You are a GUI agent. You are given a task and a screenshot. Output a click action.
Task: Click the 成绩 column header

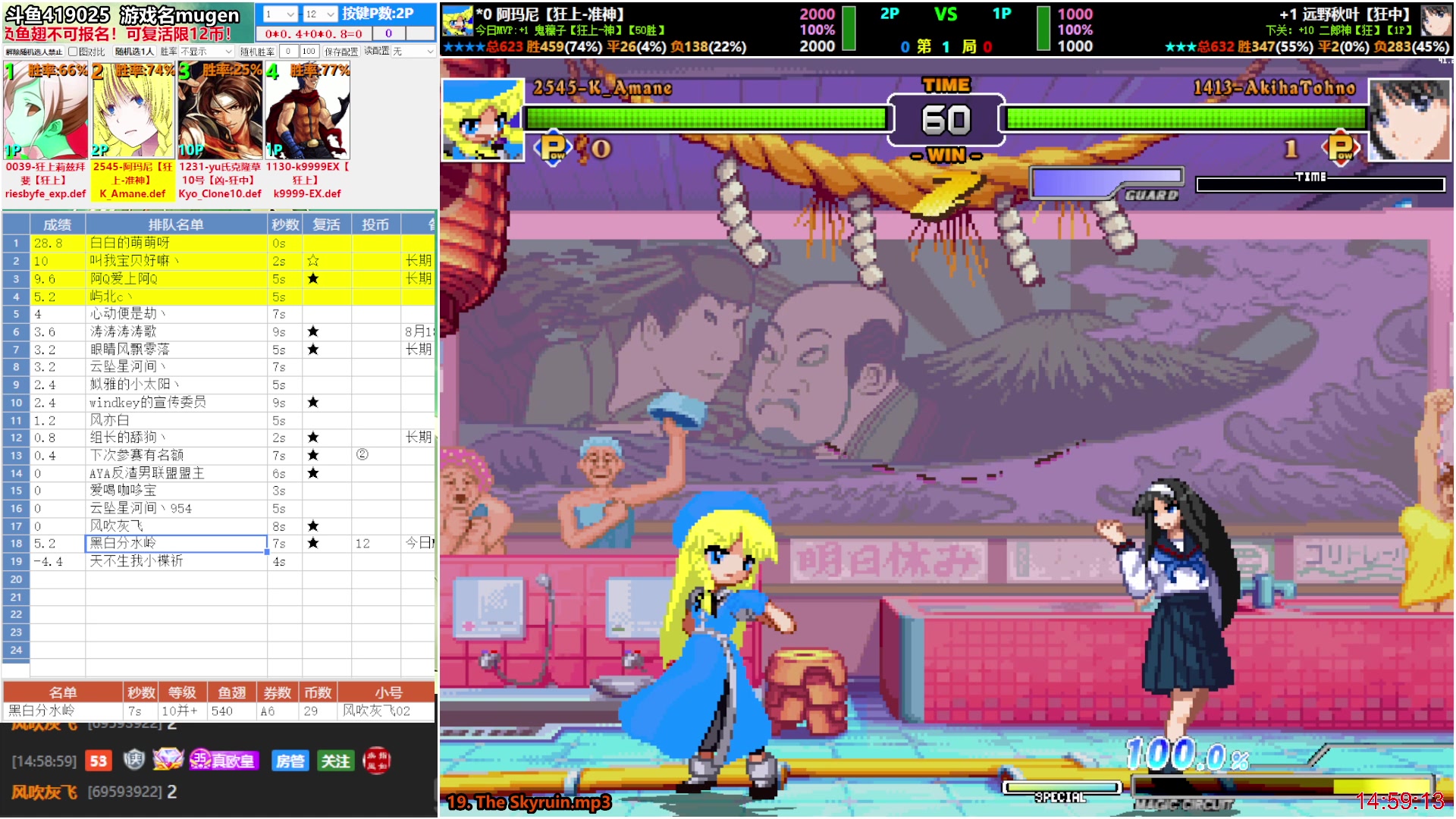click(x=58, y=224)
